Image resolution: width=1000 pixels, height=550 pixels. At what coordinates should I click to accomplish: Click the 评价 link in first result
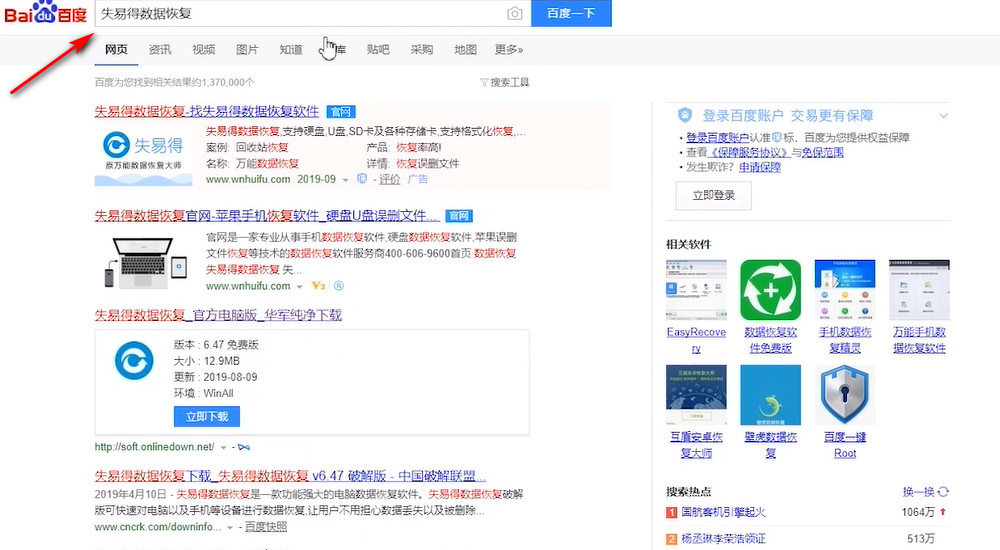click(x=390, y=179)
